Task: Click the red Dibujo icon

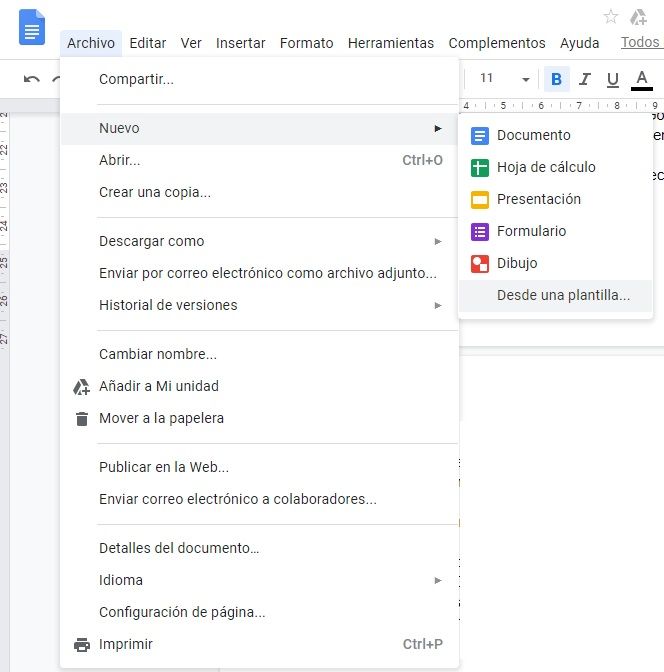Action: (x=480, y=263)
